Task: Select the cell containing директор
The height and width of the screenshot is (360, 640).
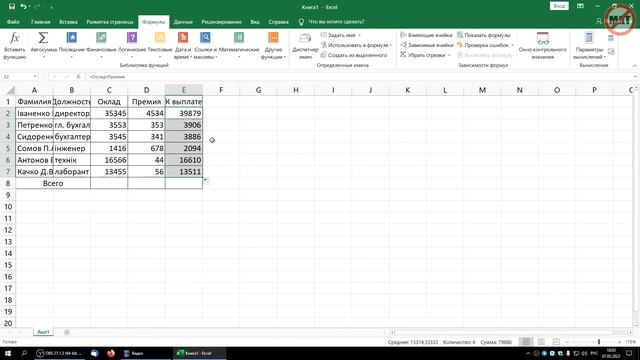Action: coord(72,113)
